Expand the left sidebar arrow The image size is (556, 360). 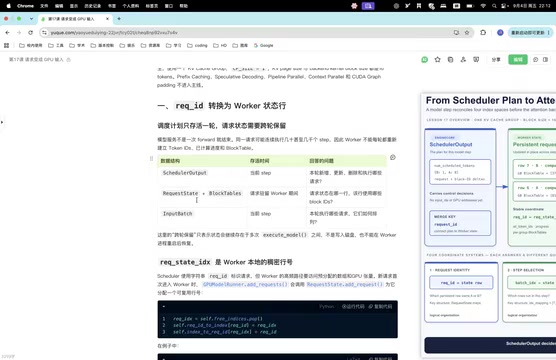point(2,122)
